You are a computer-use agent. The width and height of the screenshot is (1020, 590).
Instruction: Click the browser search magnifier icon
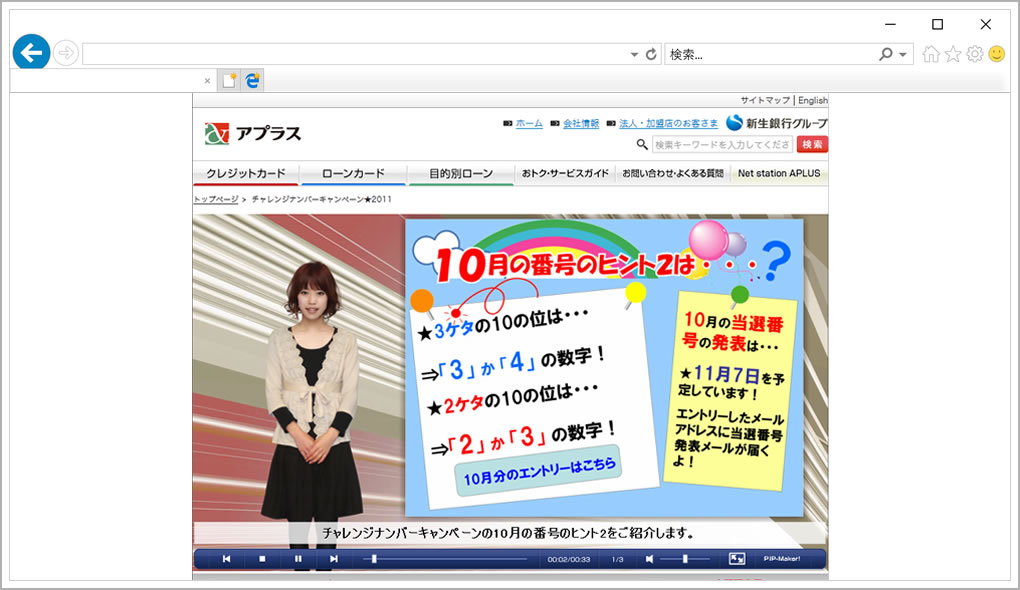point(885,54)
